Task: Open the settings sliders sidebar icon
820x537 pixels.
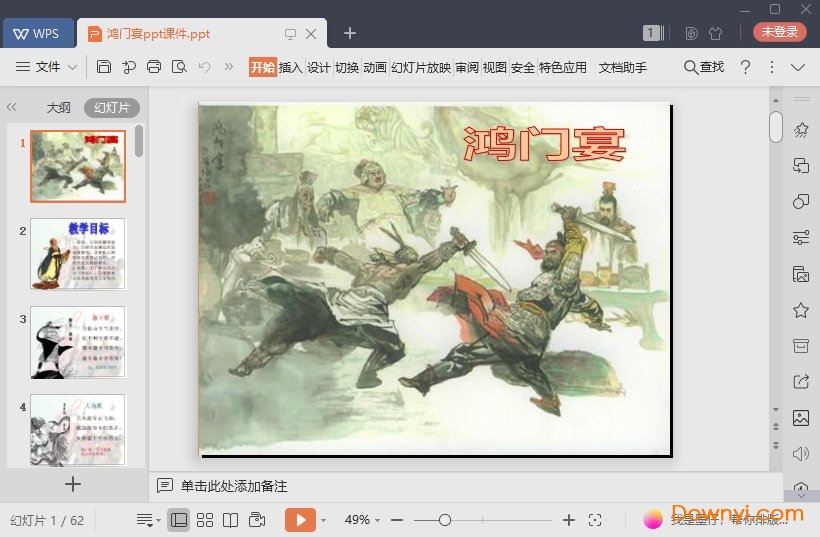Action: pos(801,237)
